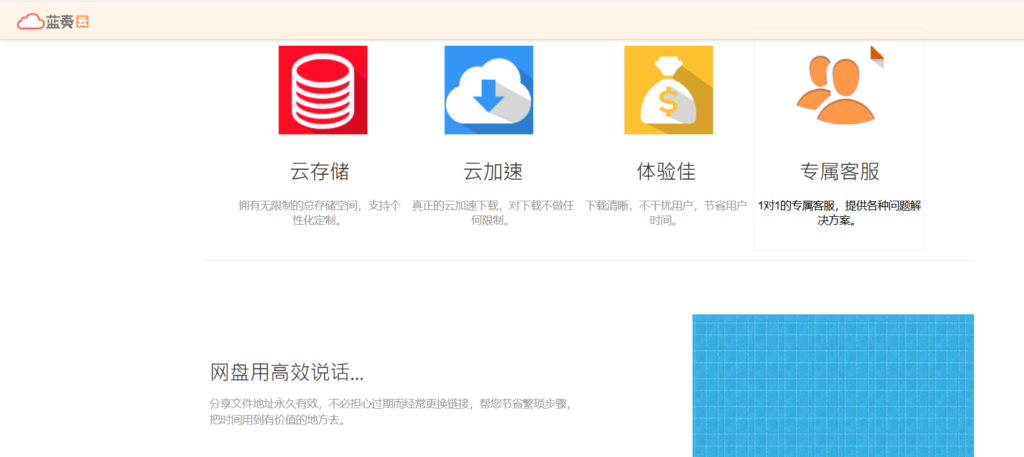Click the 分享文件地址永久有效 paragraph
This screenshot has height=457, width=1024.
tap(391, 411)
